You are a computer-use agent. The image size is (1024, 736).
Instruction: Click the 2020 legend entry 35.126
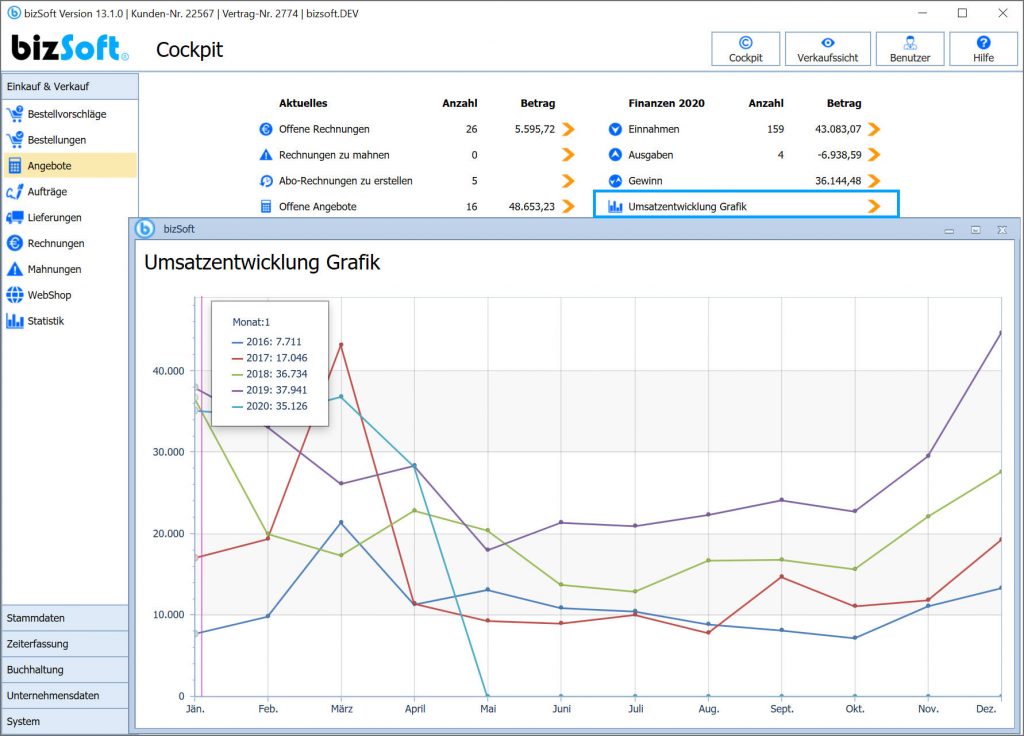pos(269,406)
